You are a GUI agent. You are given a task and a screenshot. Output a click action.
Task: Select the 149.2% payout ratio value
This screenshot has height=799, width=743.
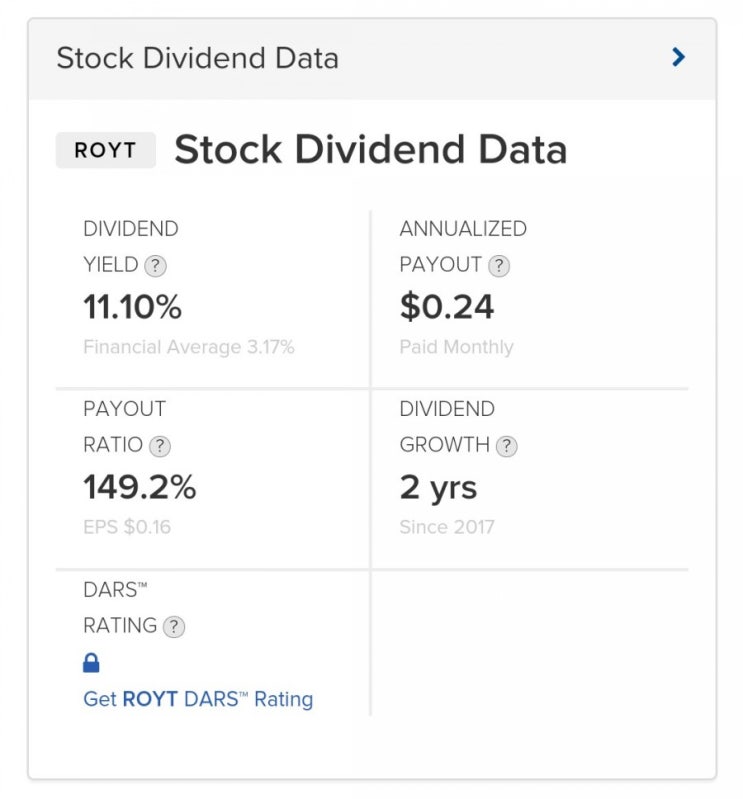tap(140, 487)
